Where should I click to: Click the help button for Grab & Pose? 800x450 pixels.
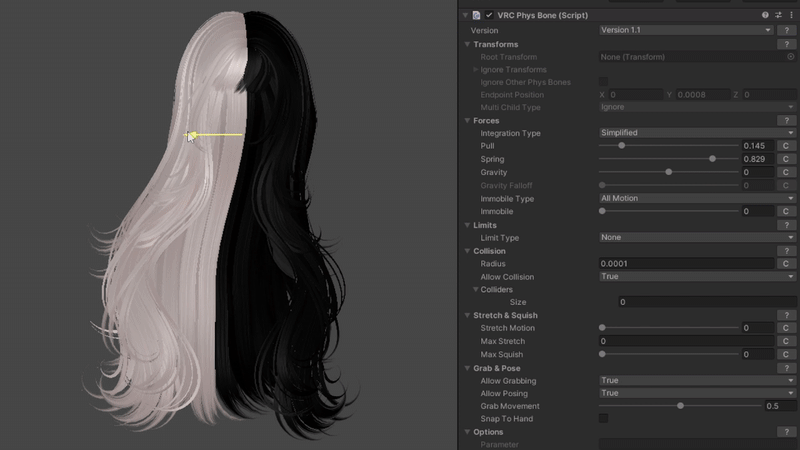(786, 368)
